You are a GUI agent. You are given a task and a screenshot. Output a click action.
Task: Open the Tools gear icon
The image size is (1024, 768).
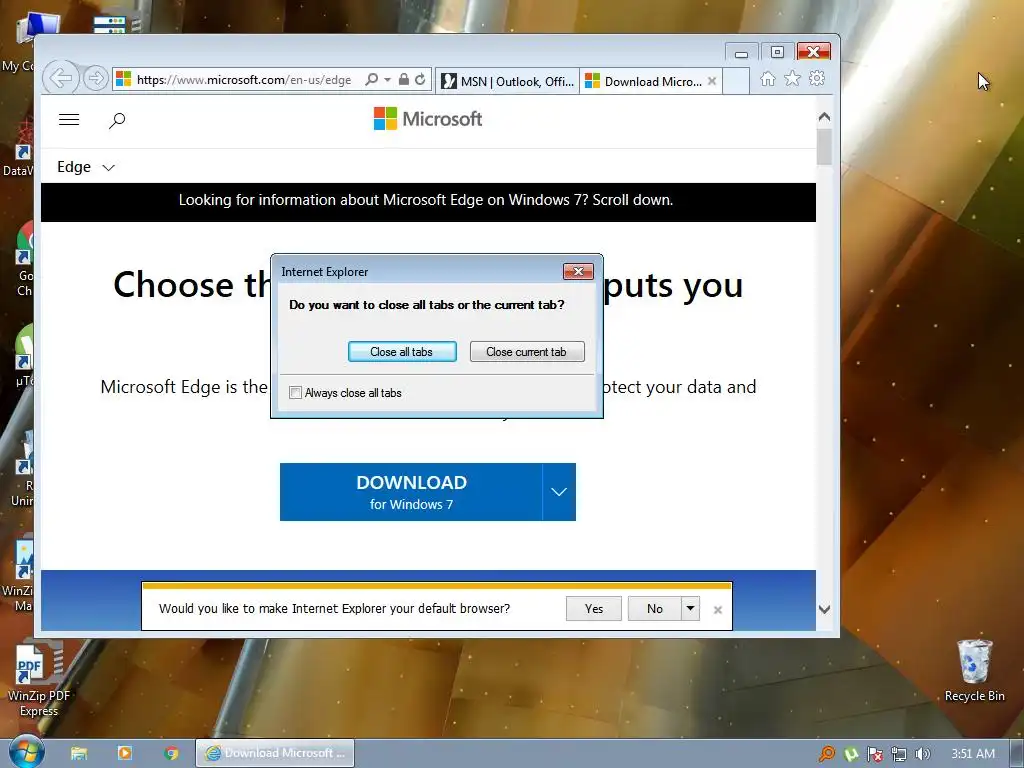817,79
